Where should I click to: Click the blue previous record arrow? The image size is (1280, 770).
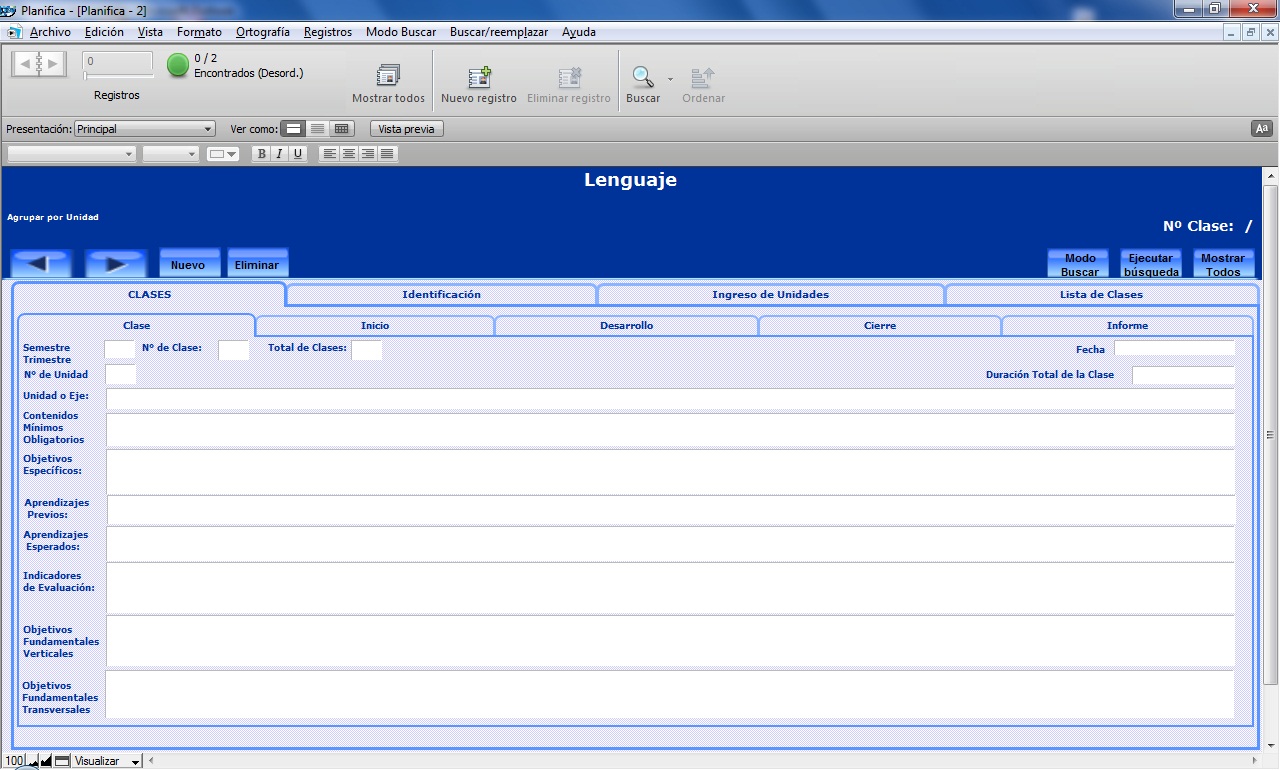40,264
